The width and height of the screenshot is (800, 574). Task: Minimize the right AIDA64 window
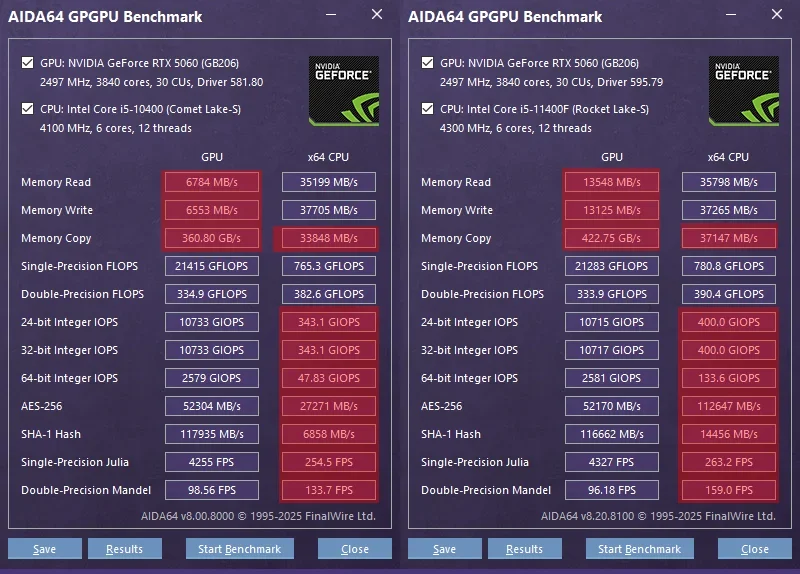click(x=731, y=15)
